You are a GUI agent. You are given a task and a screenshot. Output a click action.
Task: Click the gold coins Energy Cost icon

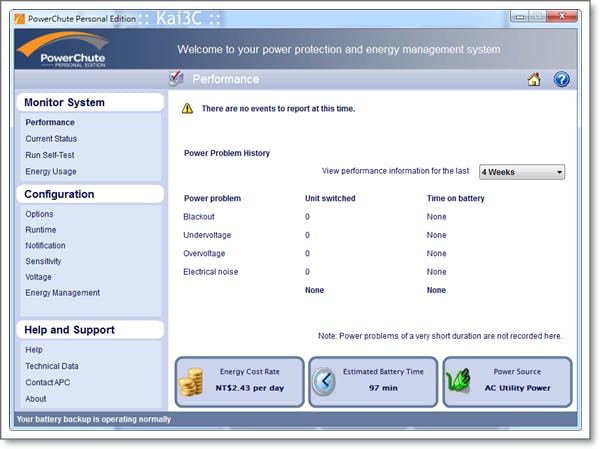(x=190, y=382)
